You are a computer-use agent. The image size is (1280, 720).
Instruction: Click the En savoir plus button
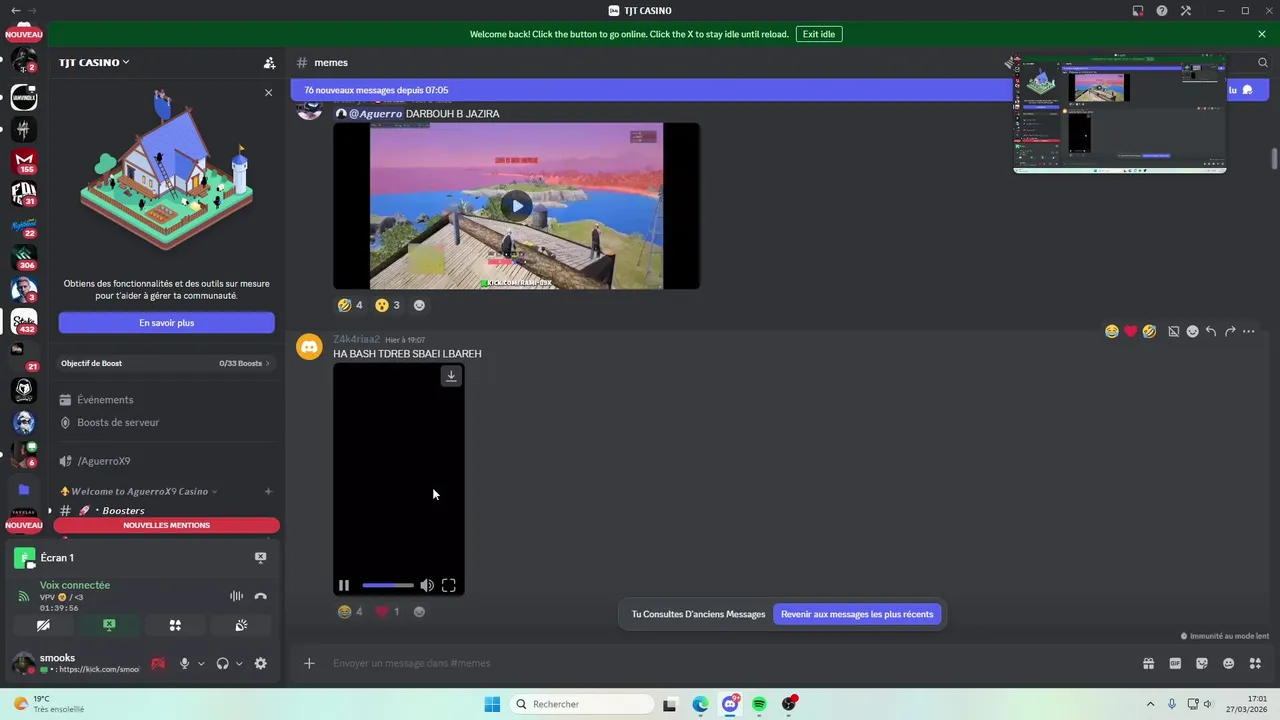[166, 323]
